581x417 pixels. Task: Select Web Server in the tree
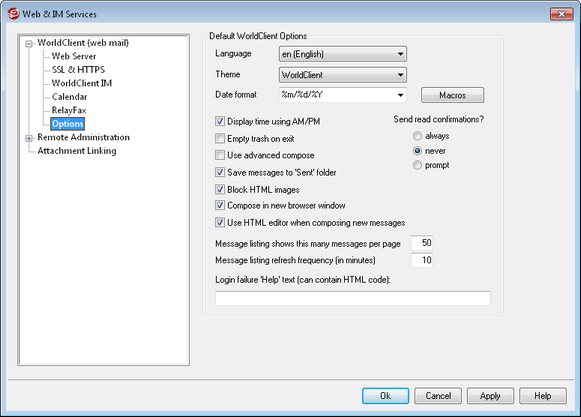coord(74,56)
